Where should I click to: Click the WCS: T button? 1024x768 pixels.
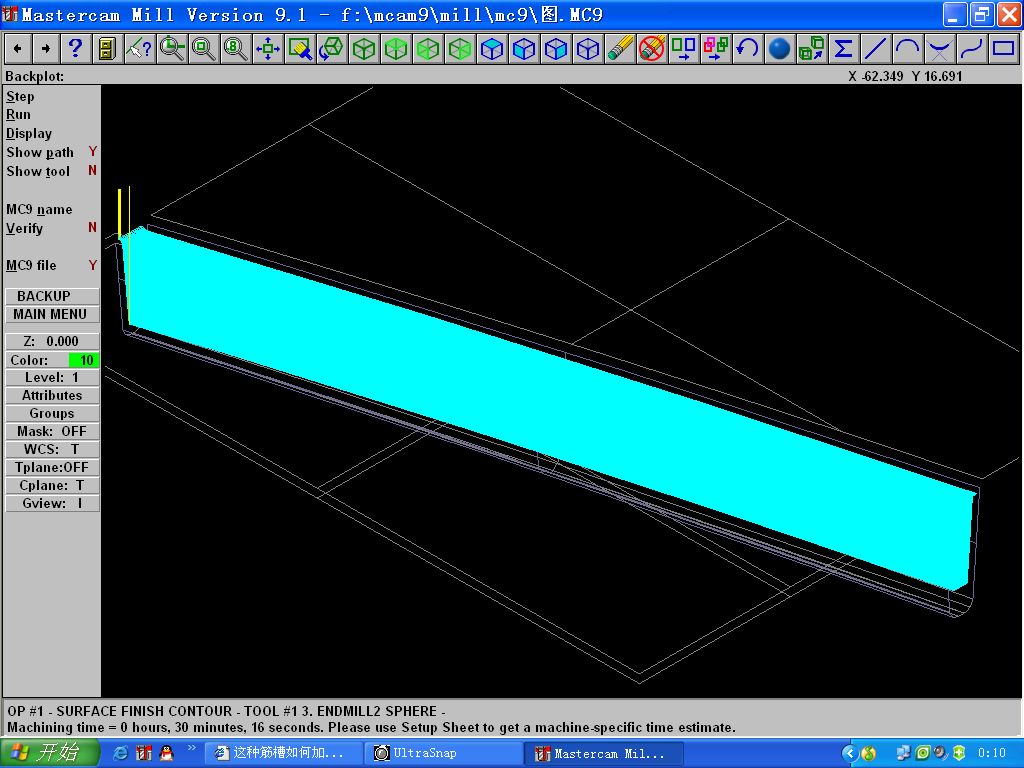point(52,449)
